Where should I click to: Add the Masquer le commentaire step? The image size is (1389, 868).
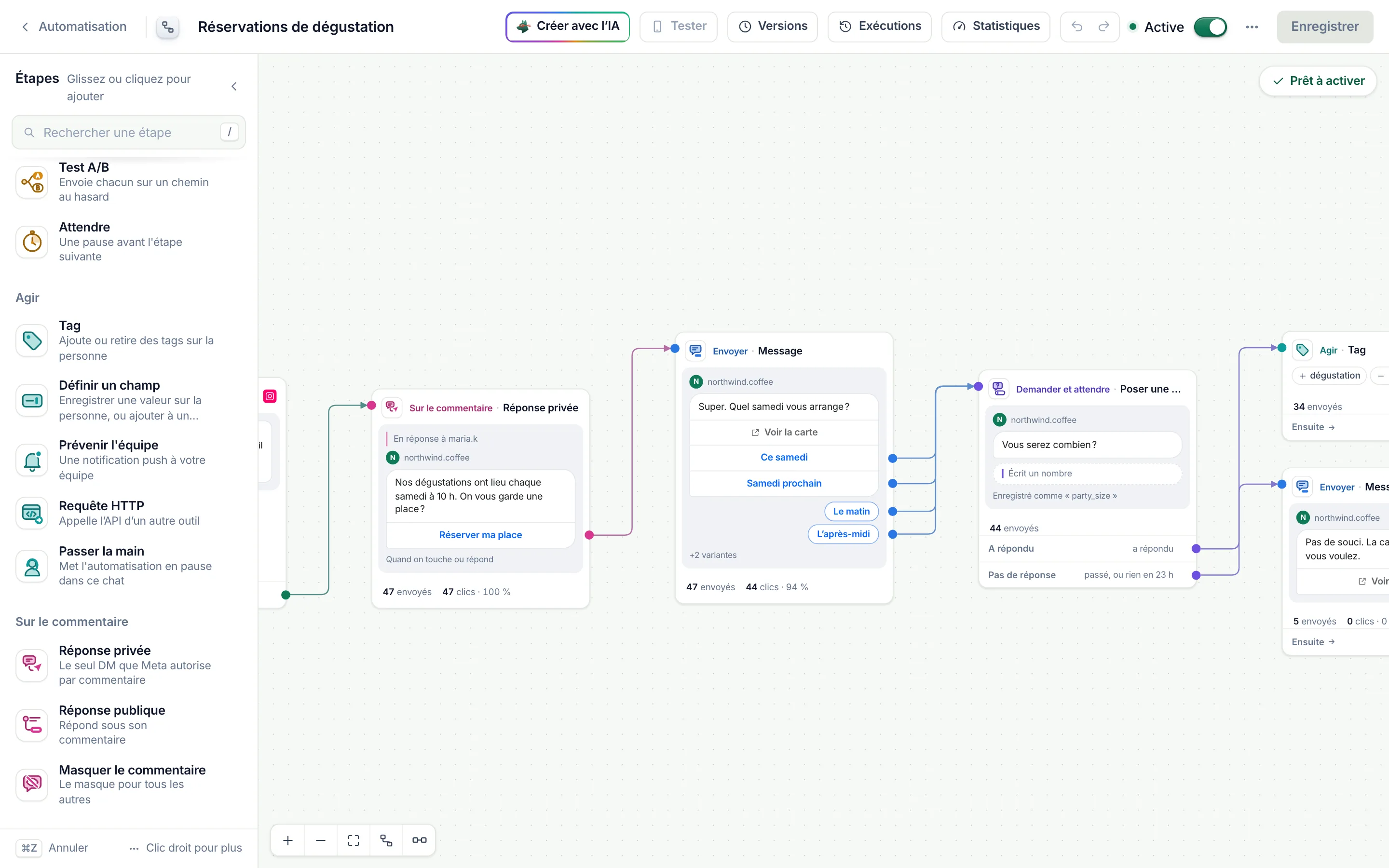click(129, 784)
